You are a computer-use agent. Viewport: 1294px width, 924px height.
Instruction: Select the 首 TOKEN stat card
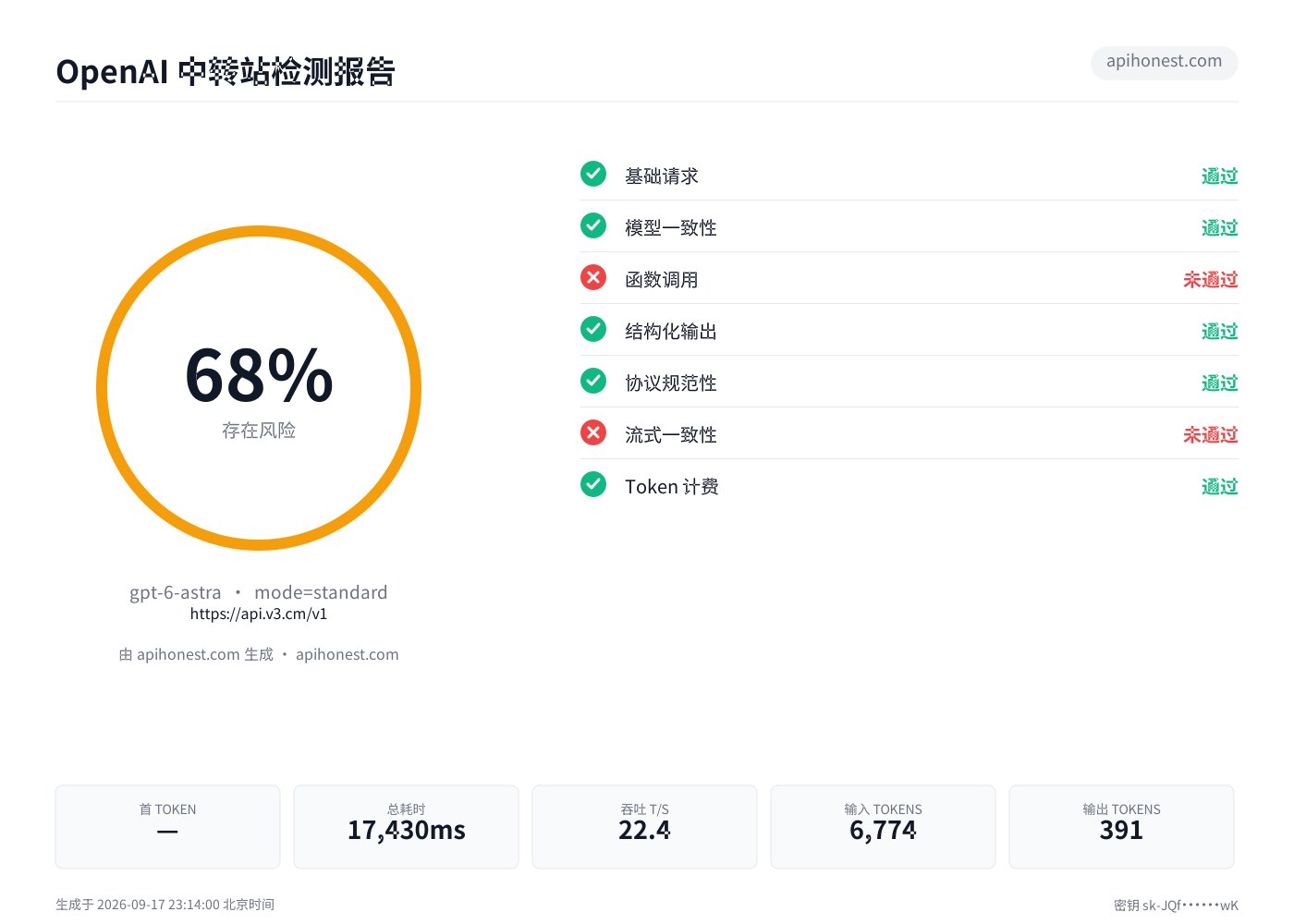(167, 827)
